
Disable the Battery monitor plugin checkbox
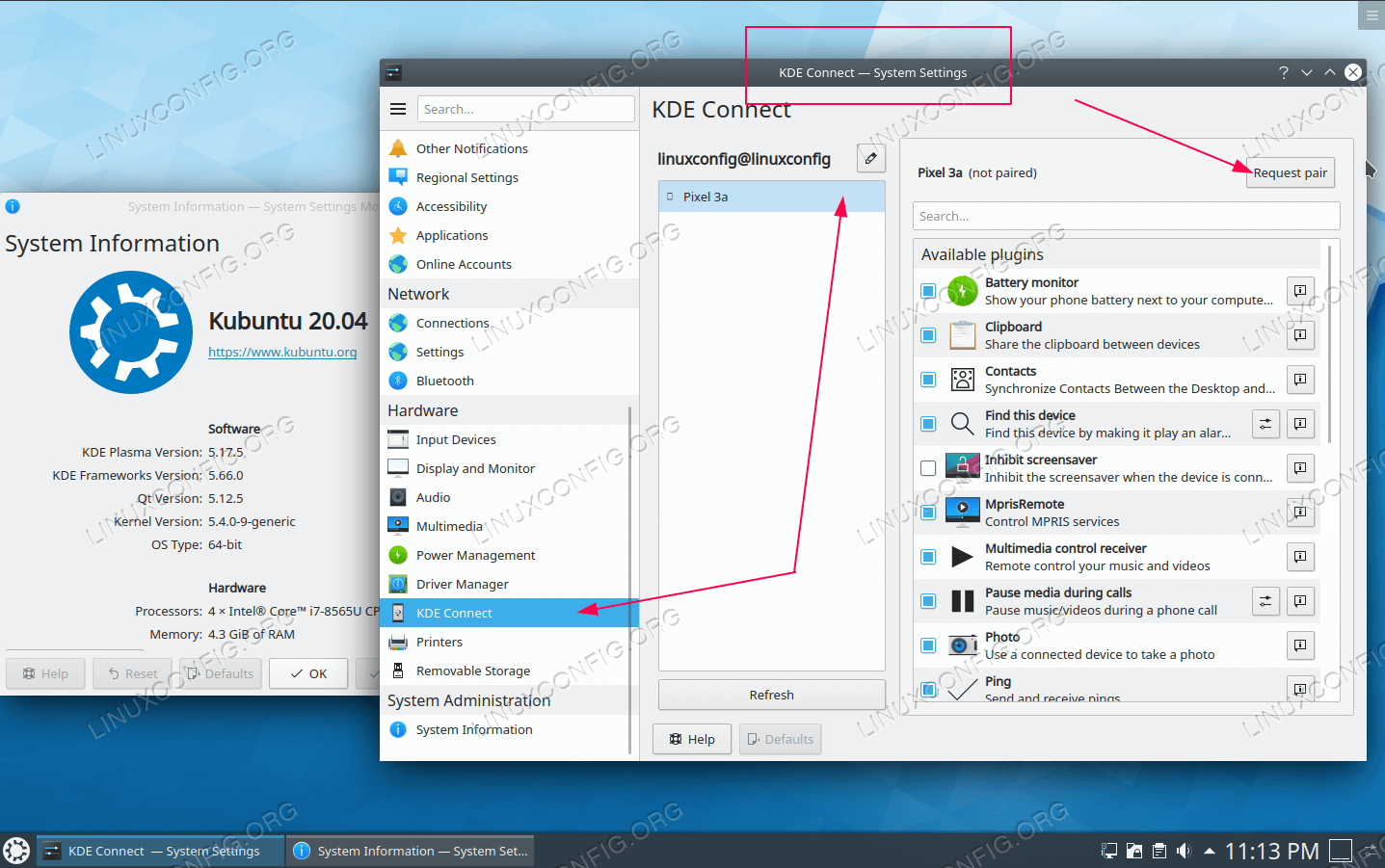[x=928, y=290]
